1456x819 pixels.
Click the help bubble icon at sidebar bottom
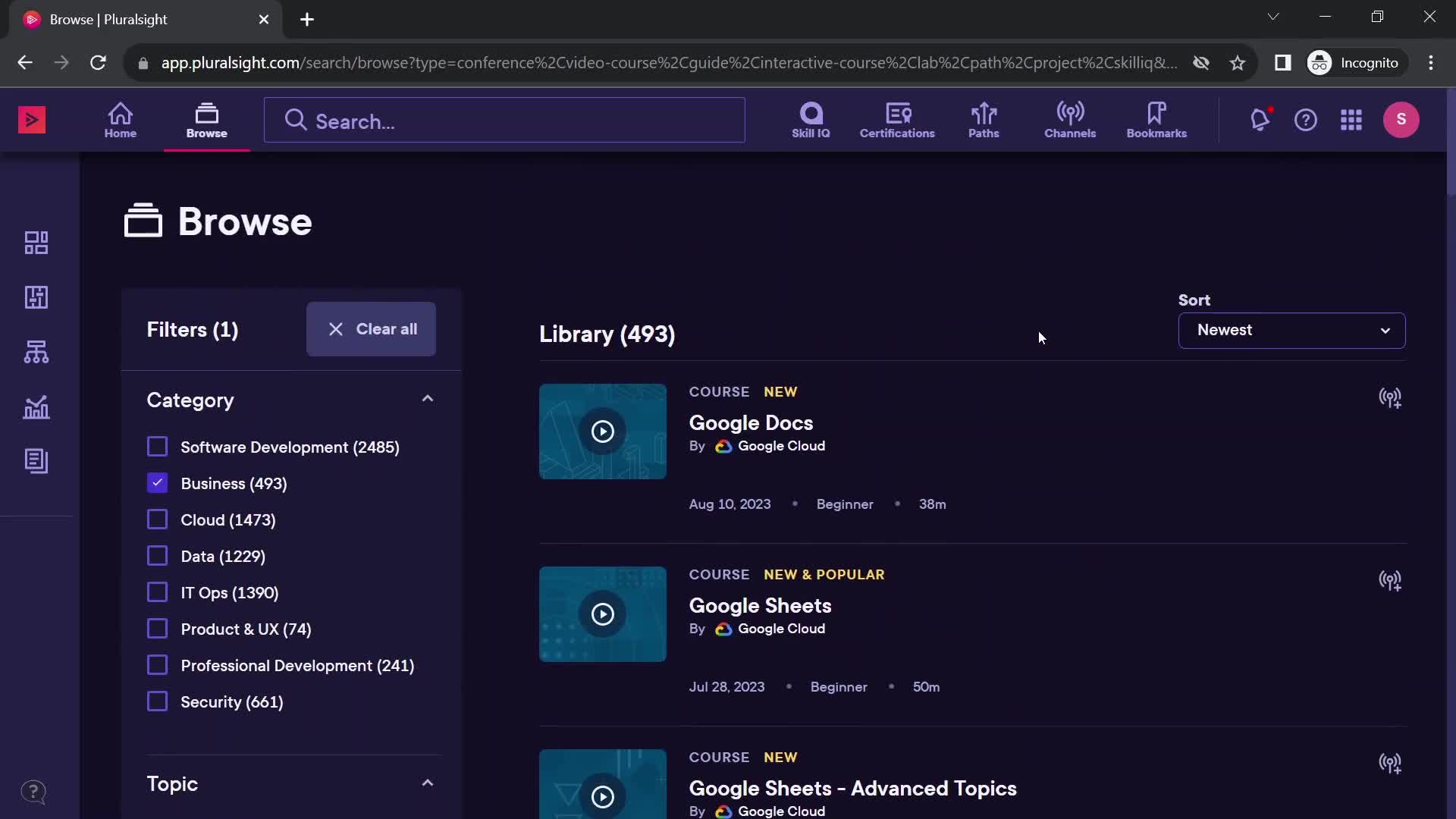33,792
